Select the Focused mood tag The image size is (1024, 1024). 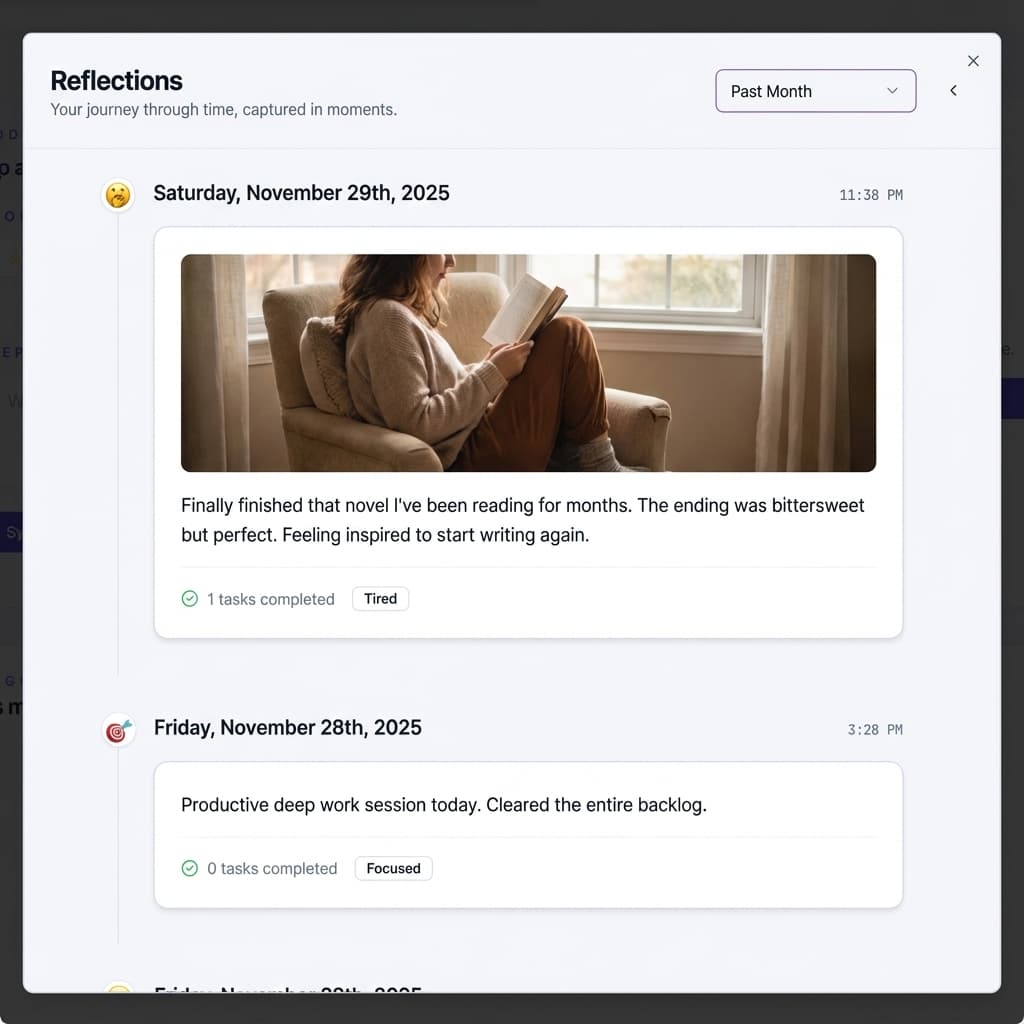[x=393, y=869]
